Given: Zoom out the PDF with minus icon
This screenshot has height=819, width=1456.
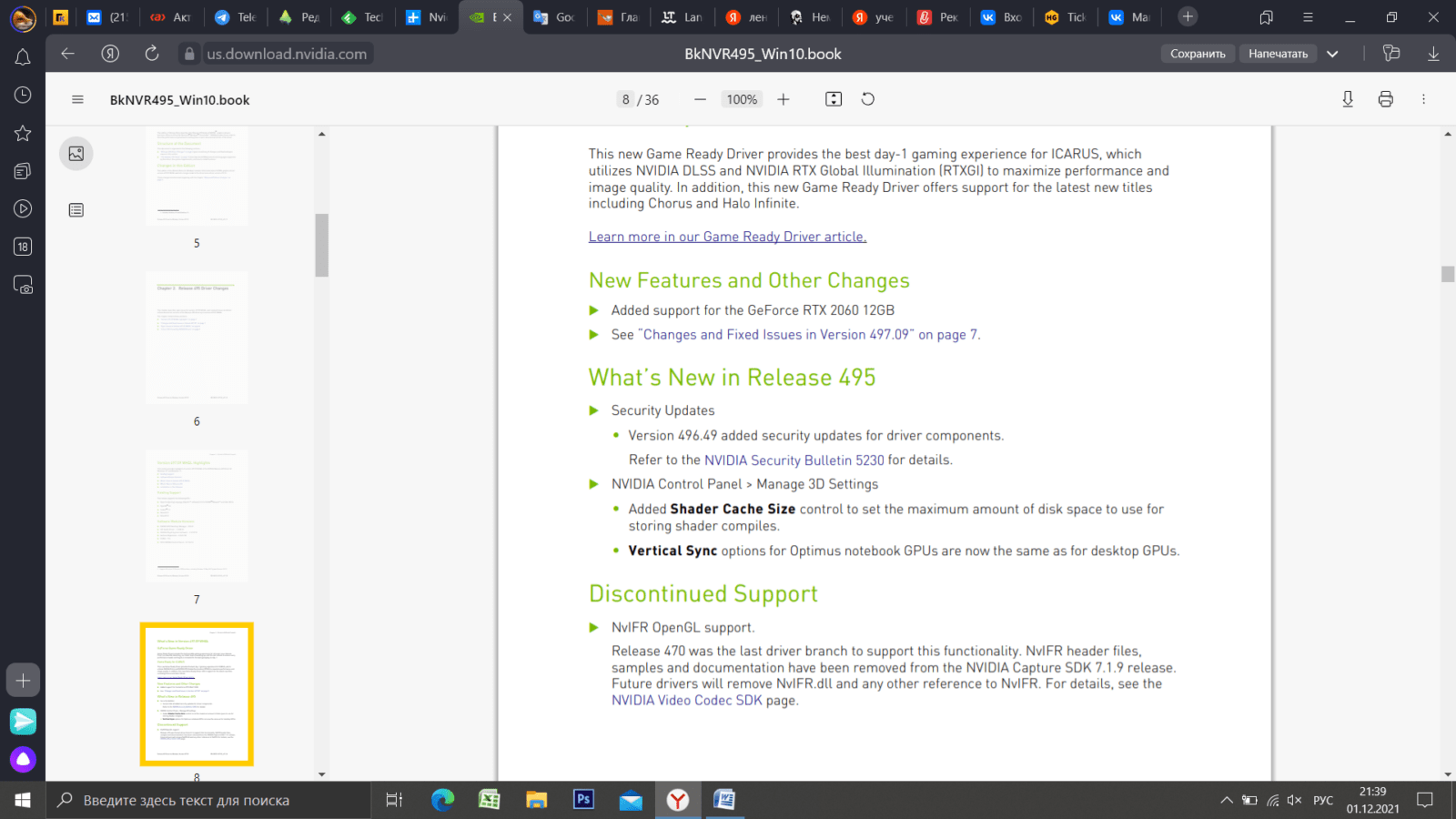Looking at the screenshot, I should pos(700,99).
